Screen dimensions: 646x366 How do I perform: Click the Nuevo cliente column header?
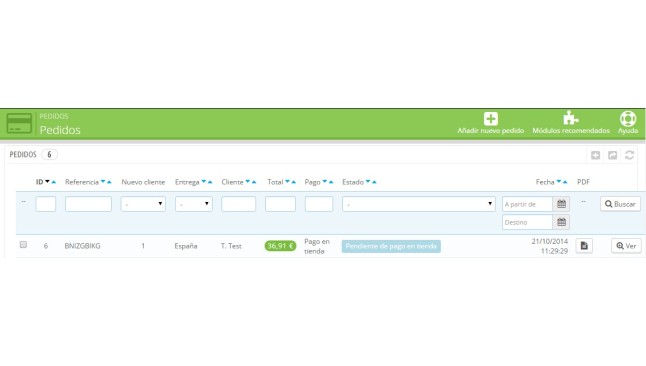[x=143, y=182]
